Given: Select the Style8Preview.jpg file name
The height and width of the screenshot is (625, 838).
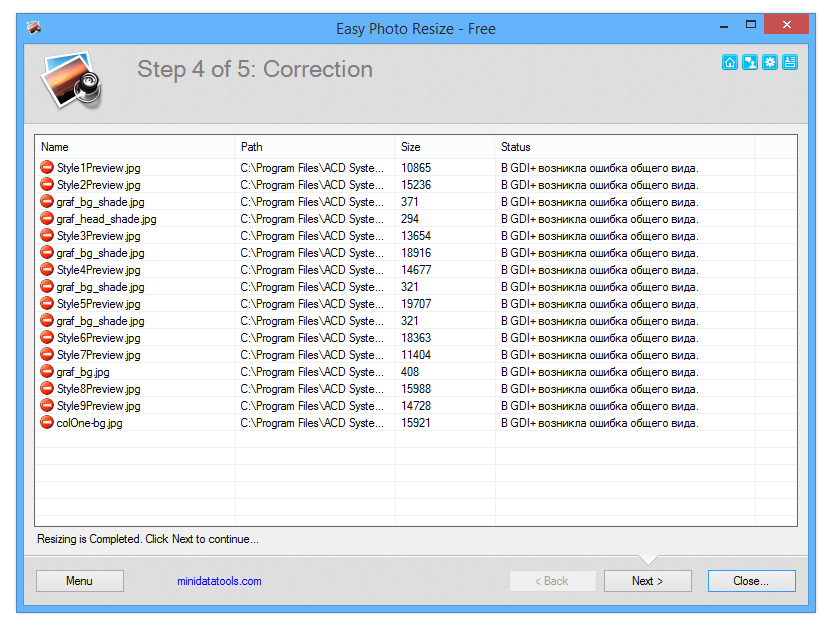Looking at the screenshot, I should pos(99,389).
